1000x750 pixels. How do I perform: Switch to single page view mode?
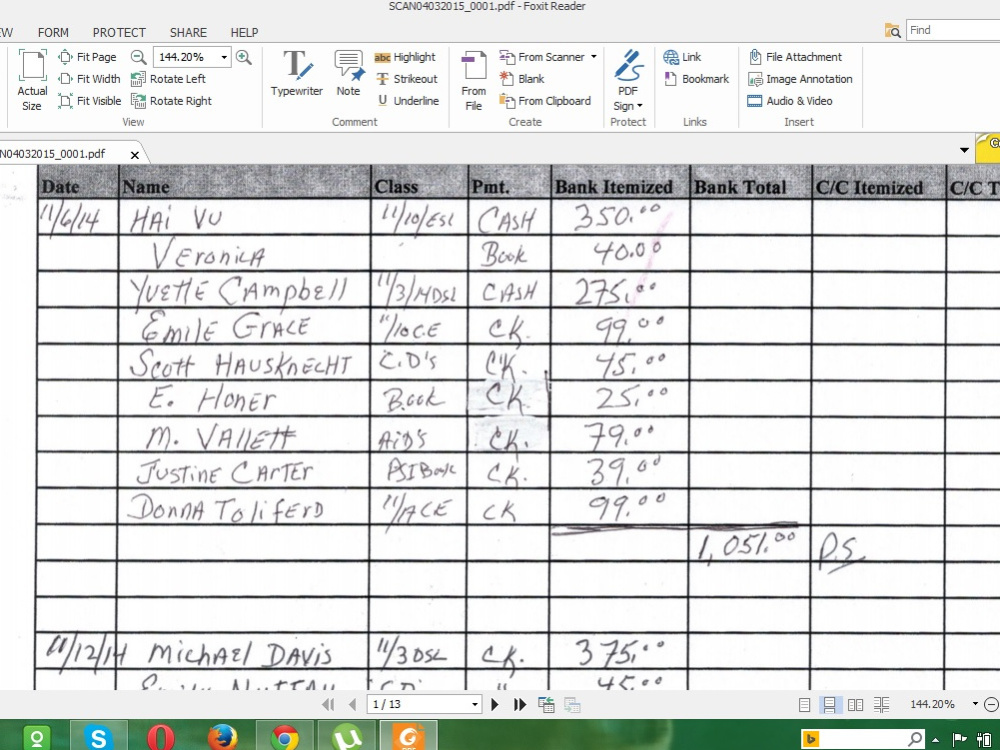coord(804,704)
